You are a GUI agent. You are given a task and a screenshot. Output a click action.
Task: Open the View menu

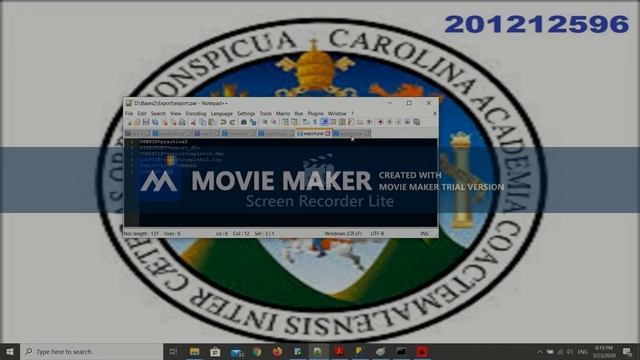click(176, 113)
